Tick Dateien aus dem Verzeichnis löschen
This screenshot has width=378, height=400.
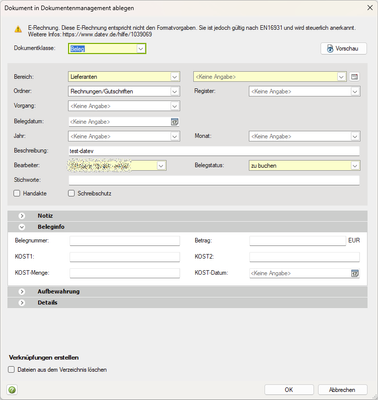(x=12, y=370)
